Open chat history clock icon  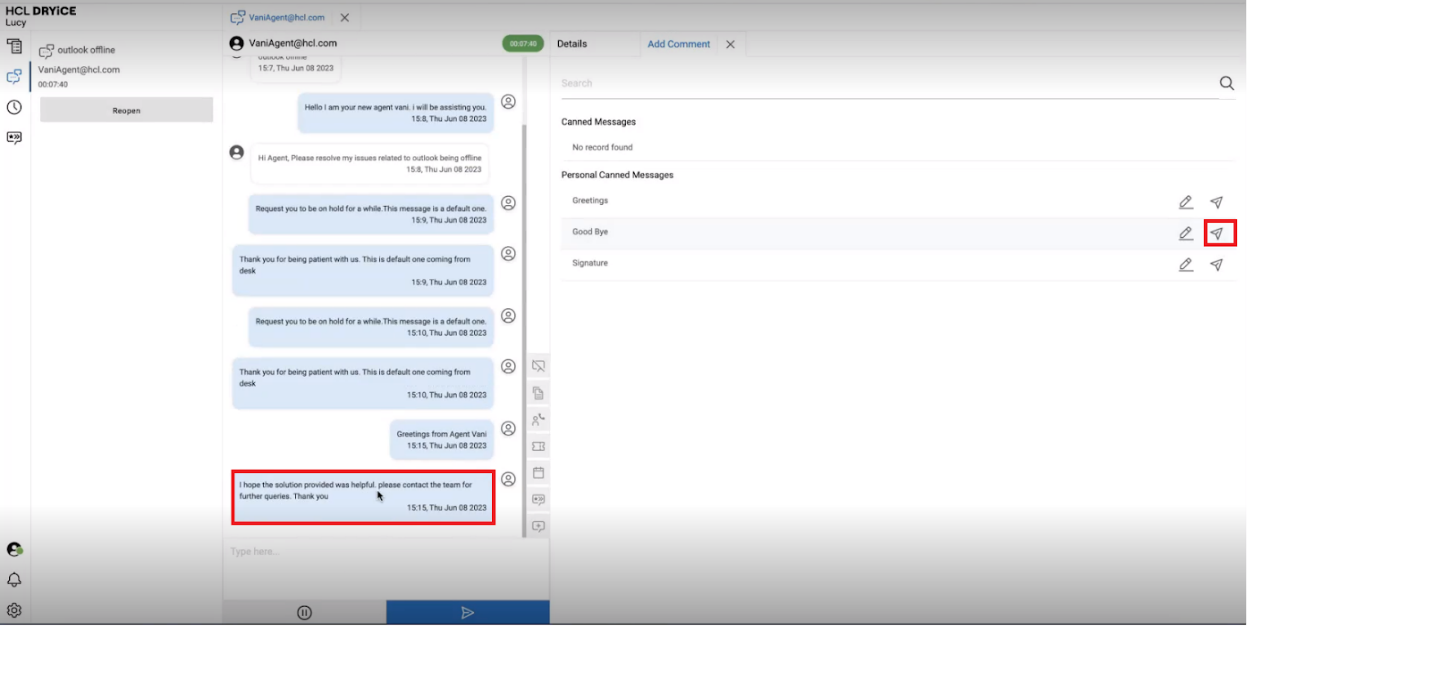click(x=14, y=107)
